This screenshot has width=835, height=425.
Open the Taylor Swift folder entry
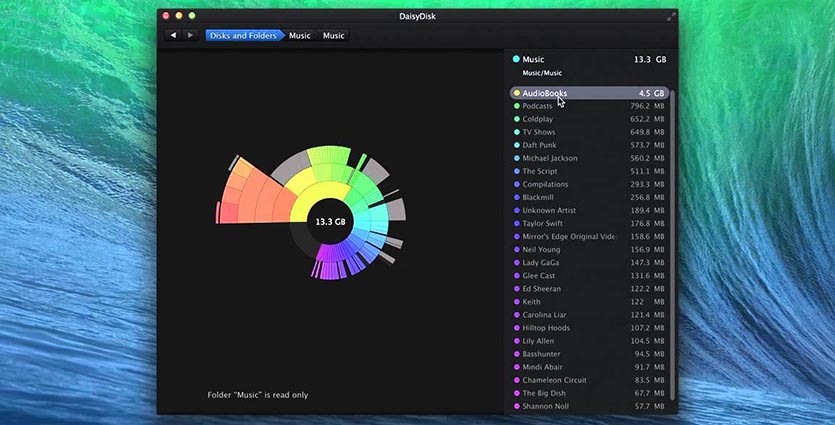(542, 223)
